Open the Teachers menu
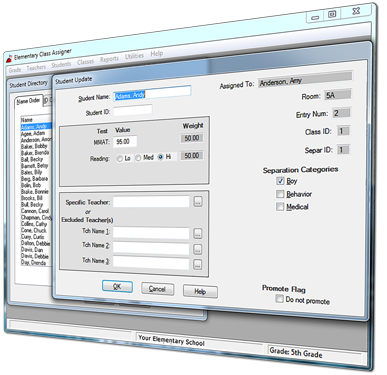The image size is (387, 375). [36, 67]
